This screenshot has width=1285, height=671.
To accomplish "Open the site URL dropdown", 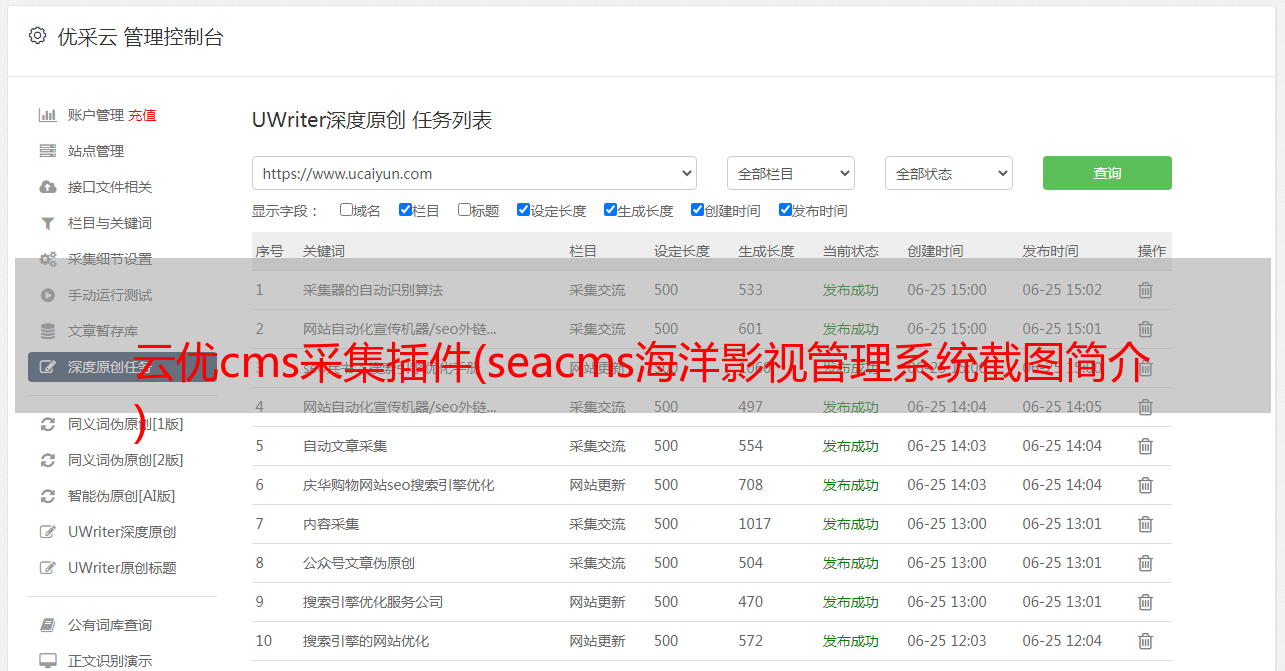I will pos(474,173).
